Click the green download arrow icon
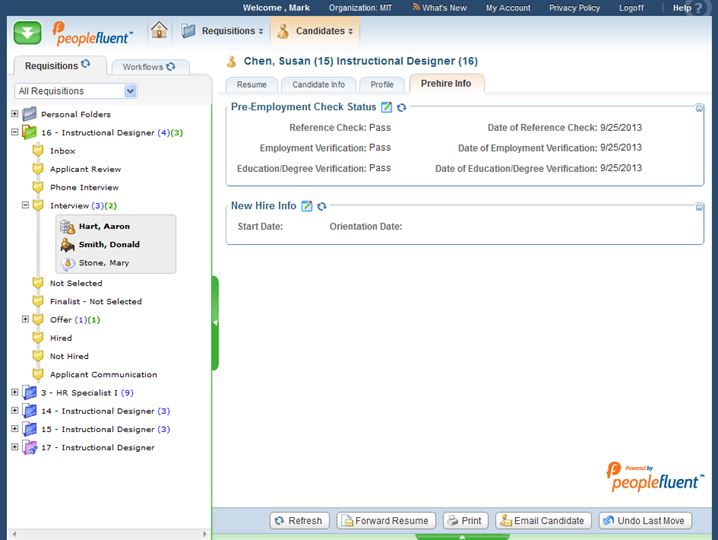This screenshot has width=718, height=540. coord(28,31)
